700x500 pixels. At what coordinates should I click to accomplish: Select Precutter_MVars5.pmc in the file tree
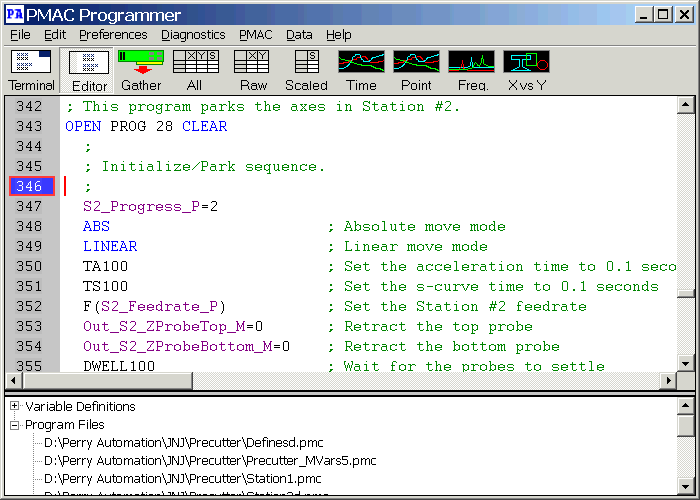tap(210, 461)
